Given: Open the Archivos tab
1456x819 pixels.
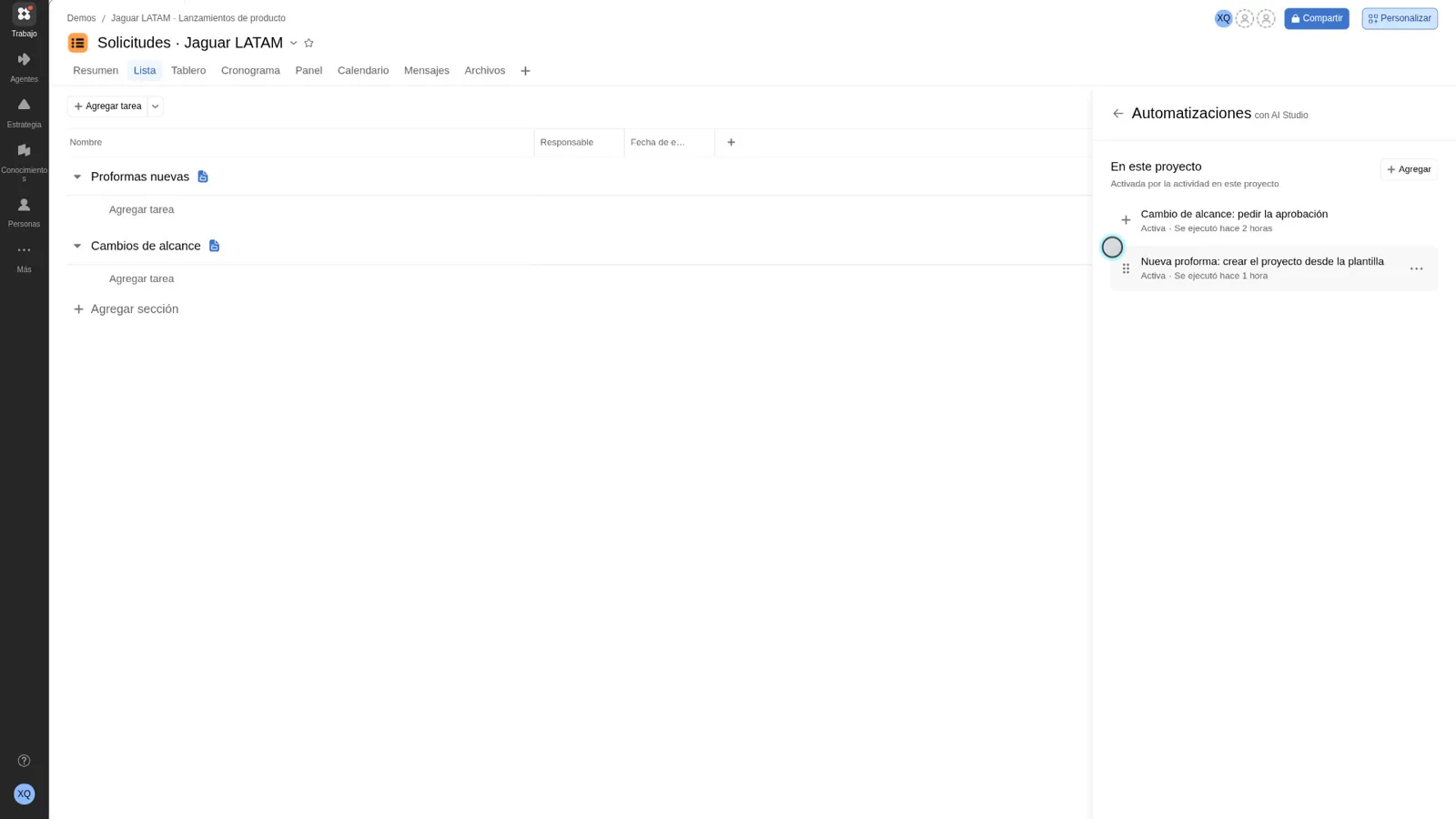Looking at the screenshot, I should tap(485, 70).
